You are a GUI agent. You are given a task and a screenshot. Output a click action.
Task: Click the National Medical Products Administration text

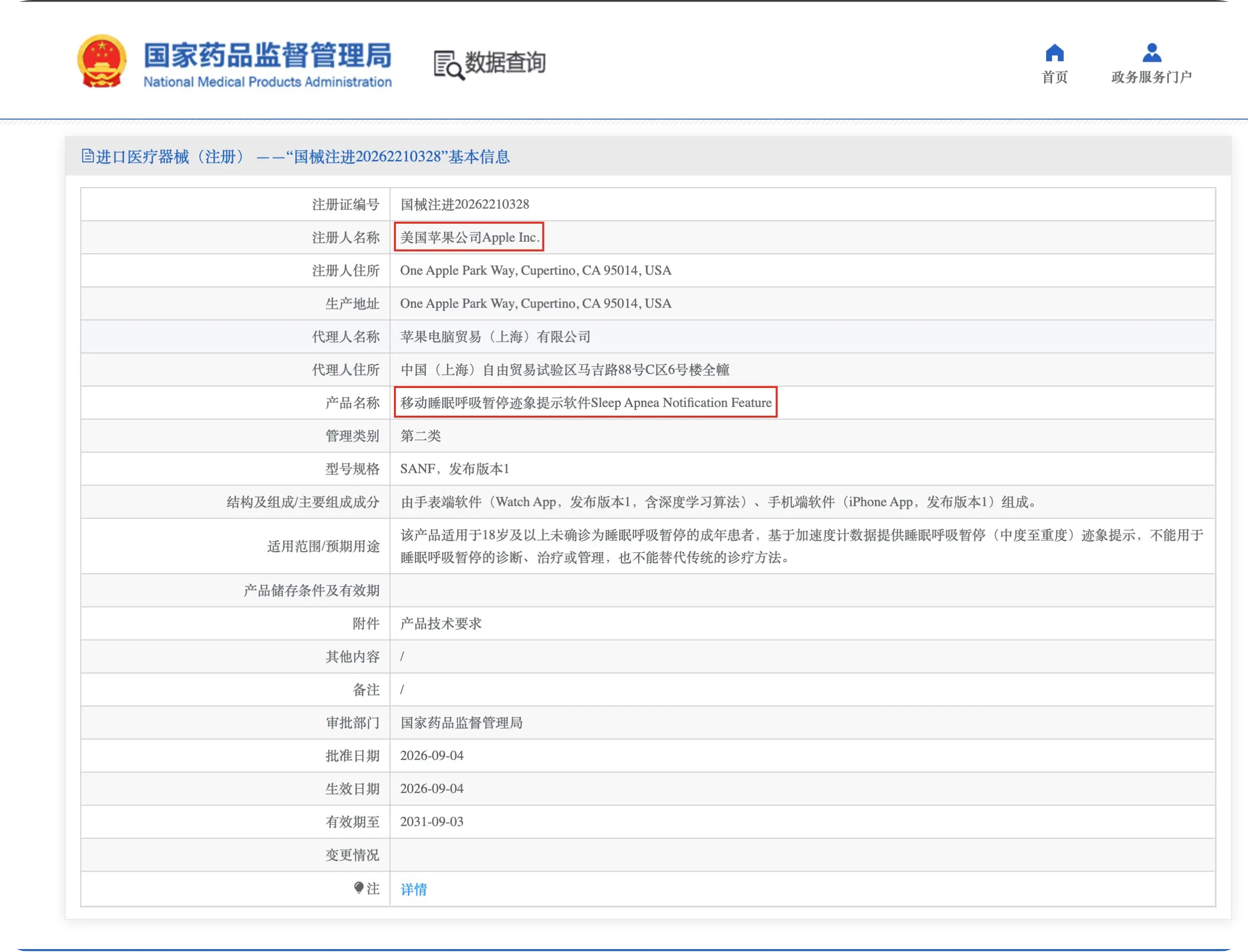(x=267, y=82)
